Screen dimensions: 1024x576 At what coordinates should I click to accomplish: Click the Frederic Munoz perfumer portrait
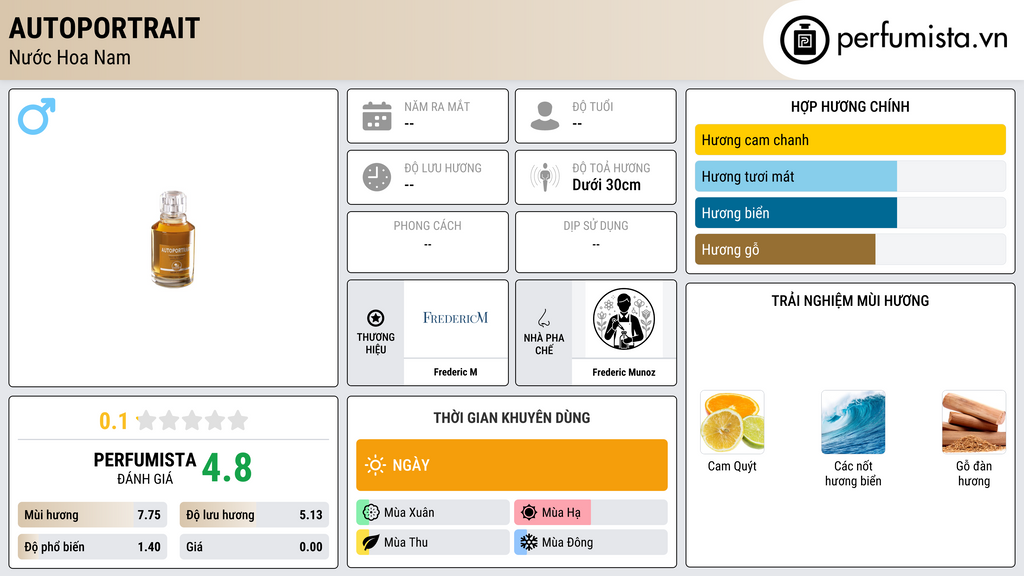coord(624,319)
